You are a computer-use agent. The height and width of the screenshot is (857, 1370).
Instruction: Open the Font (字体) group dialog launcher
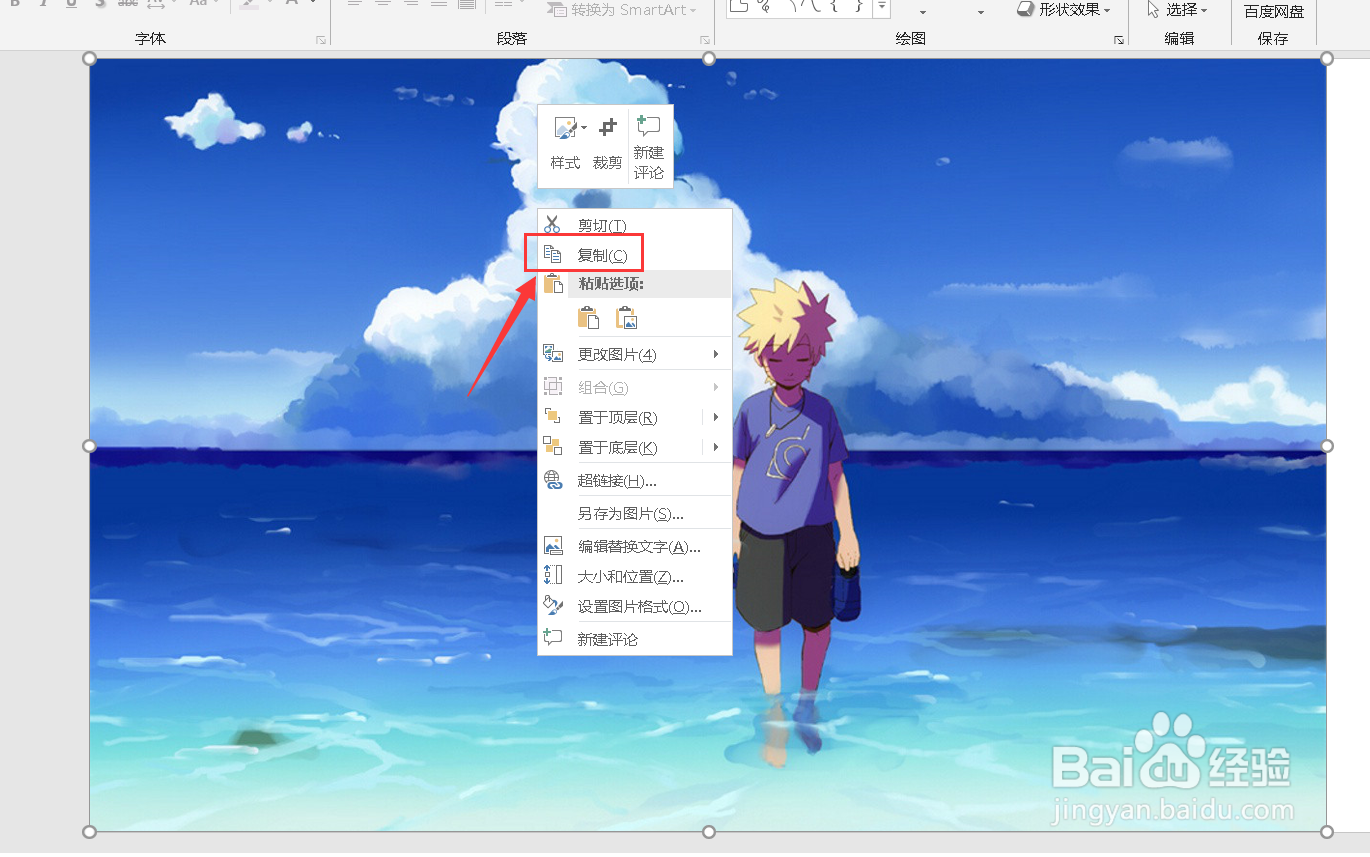click(321, 40)
